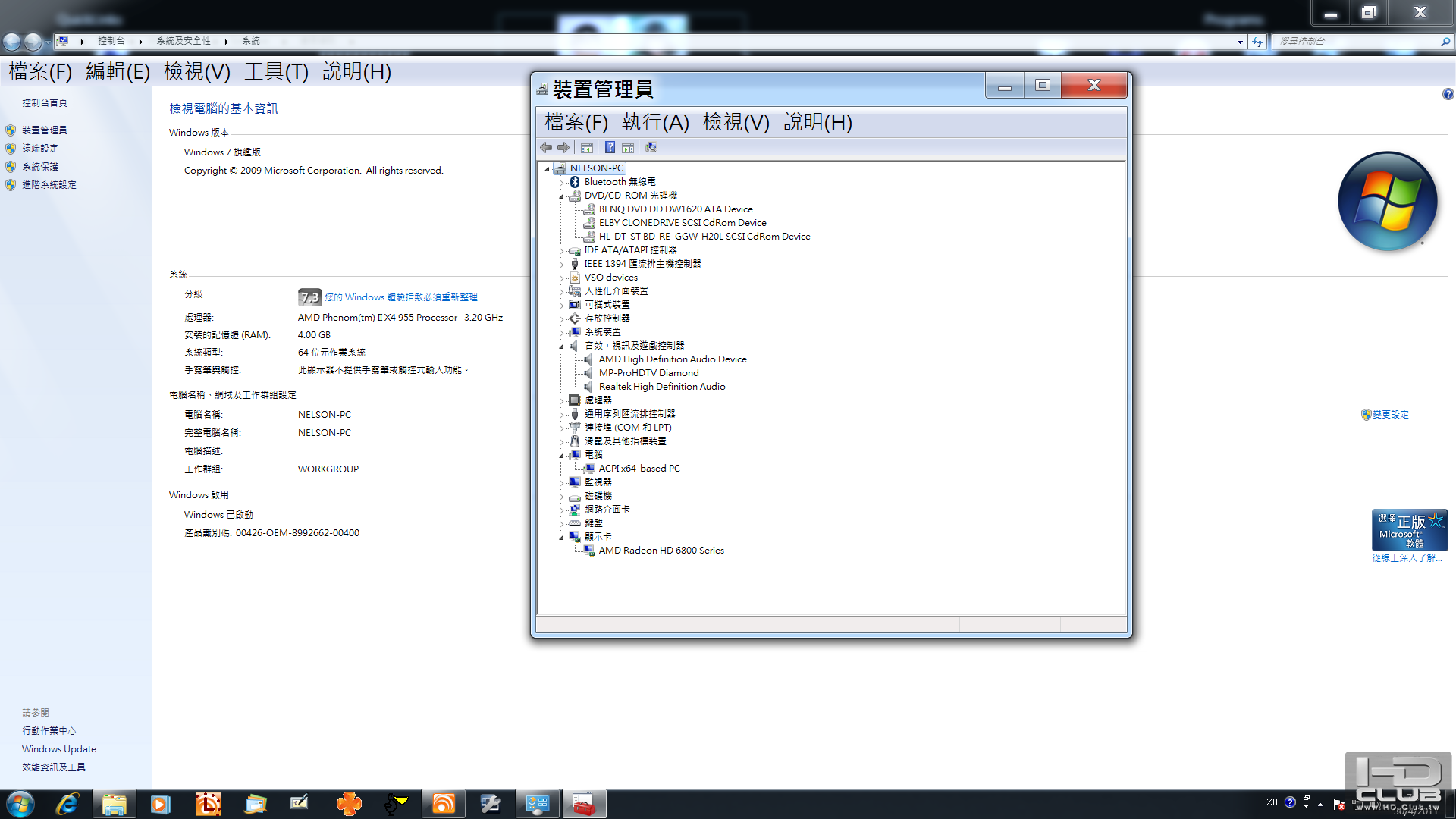
Task: Collapse the DVD/CD-ROM 光碟機 node
Action: [562, 196]
